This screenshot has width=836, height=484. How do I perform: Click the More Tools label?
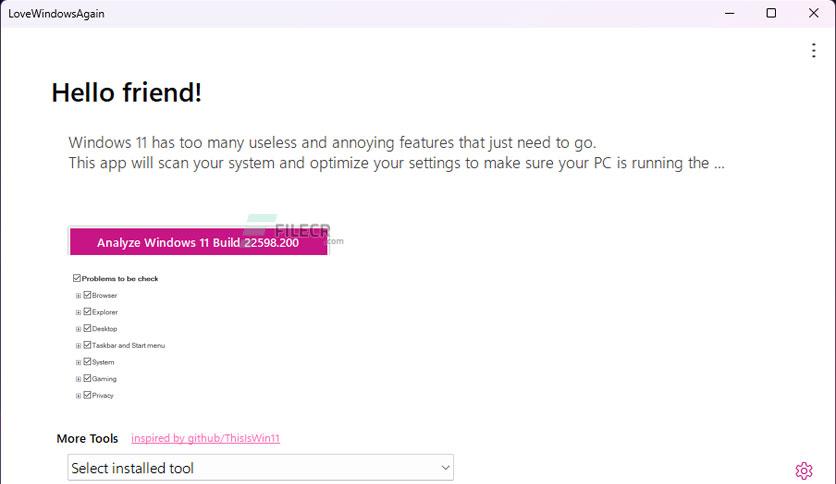coord(87,438)
